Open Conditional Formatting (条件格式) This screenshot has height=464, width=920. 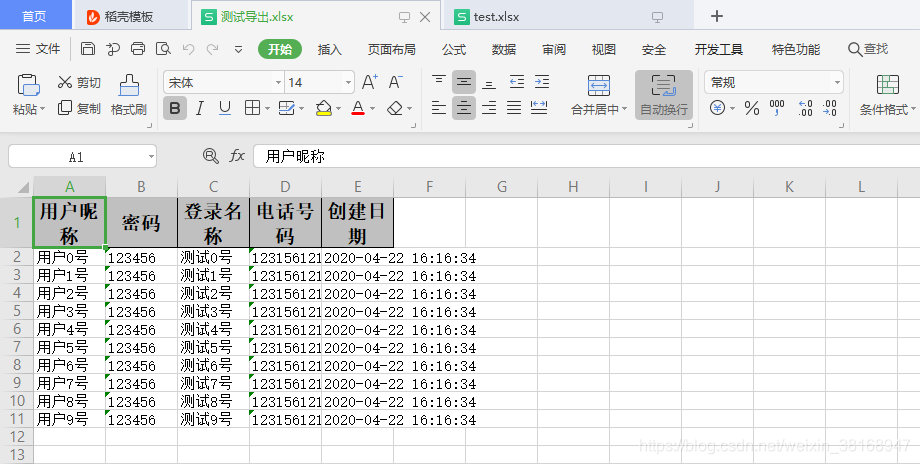click(x=887, y=94)
